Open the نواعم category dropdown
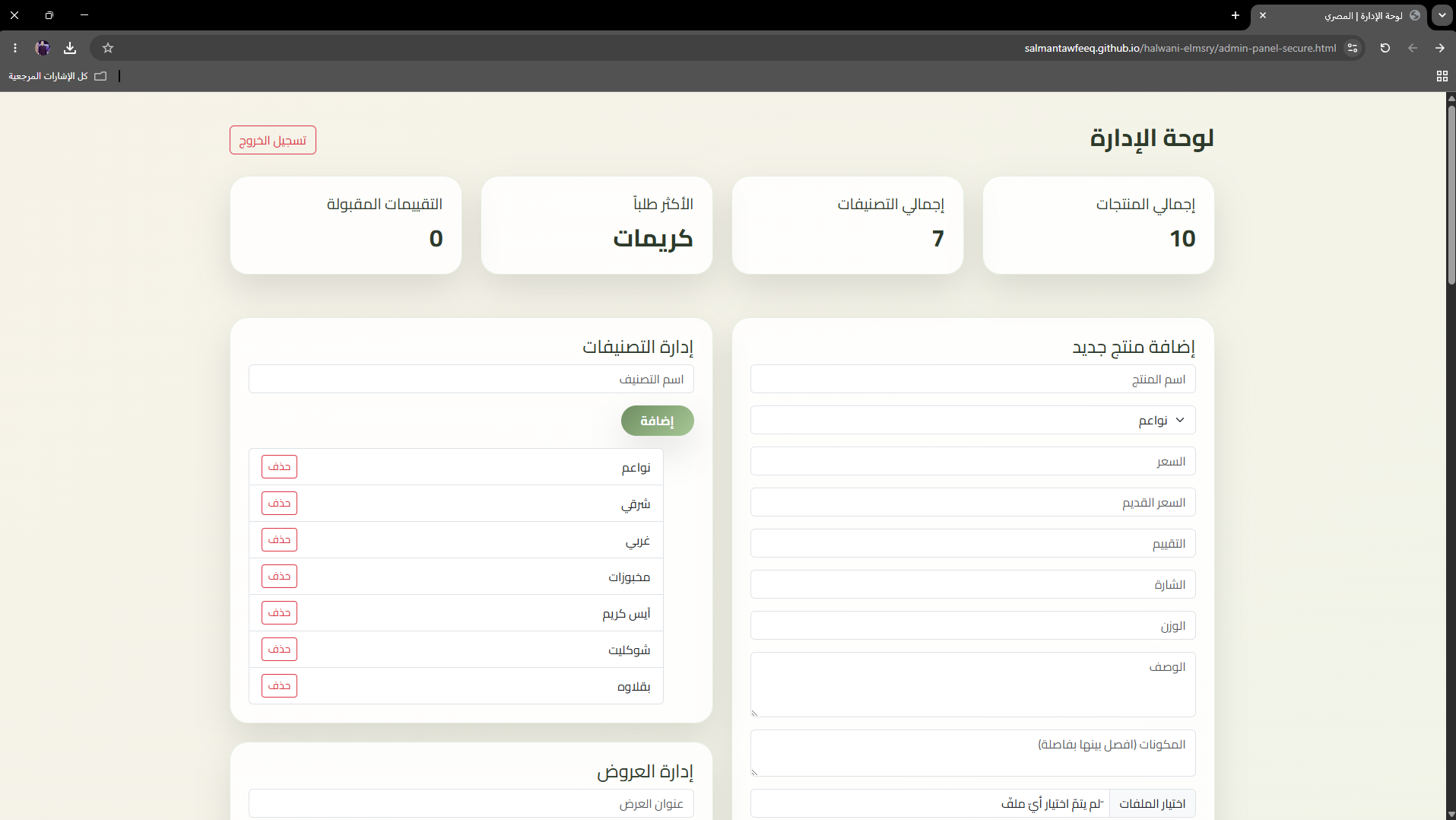 [972, 420]
